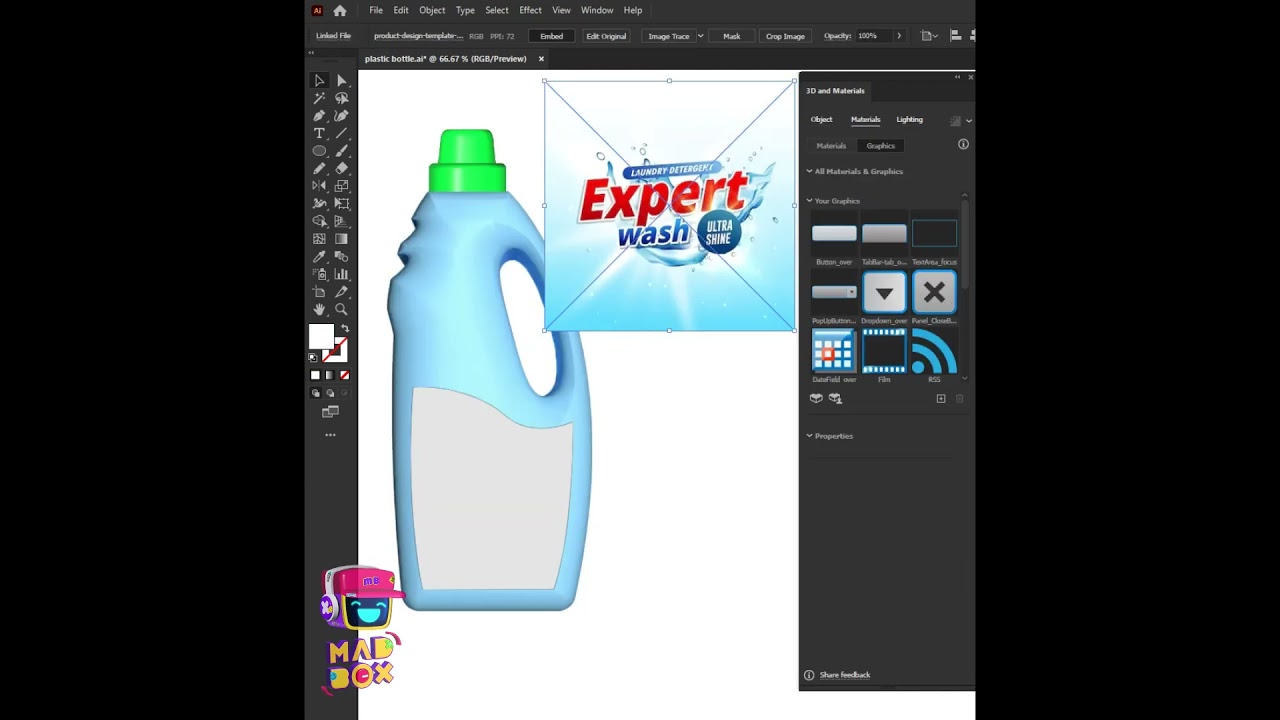Viewport: 1280px width, 720px height.
Task: Select the Width tool
Action: [x=319, y=203]
